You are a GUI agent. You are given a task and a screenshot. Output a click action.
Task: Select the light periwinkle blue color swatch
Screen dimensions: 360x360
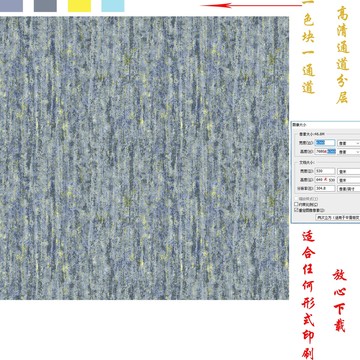(11, 6)
